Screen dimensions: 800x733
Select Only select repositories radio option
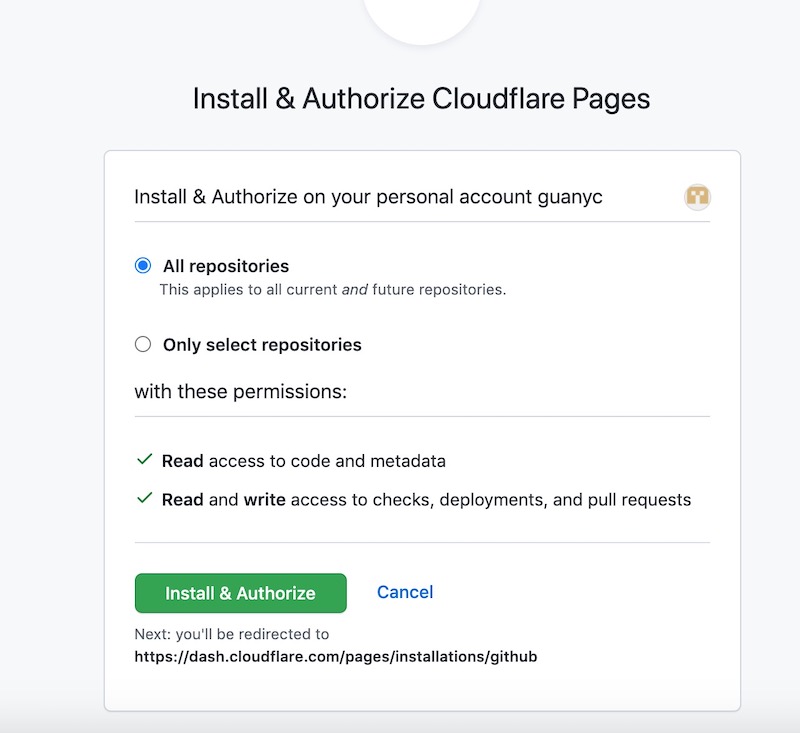tap(143, 344)
